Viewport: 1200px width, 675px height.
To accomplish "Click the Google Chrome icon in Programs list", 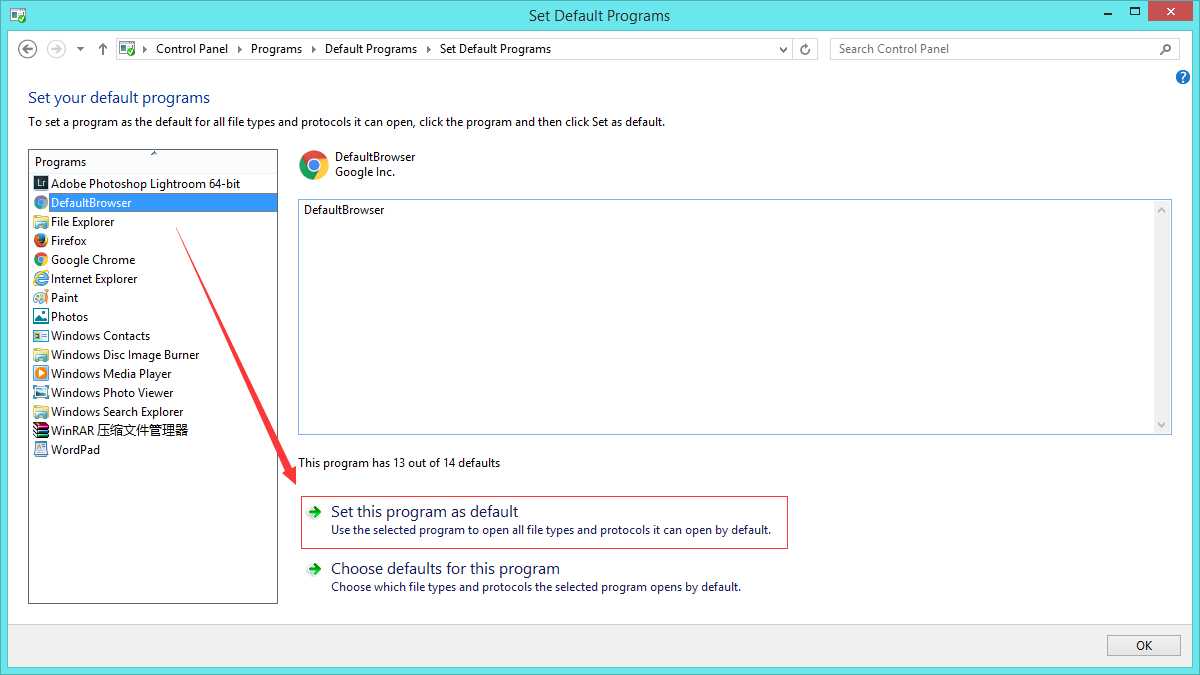I will [41, 260].
